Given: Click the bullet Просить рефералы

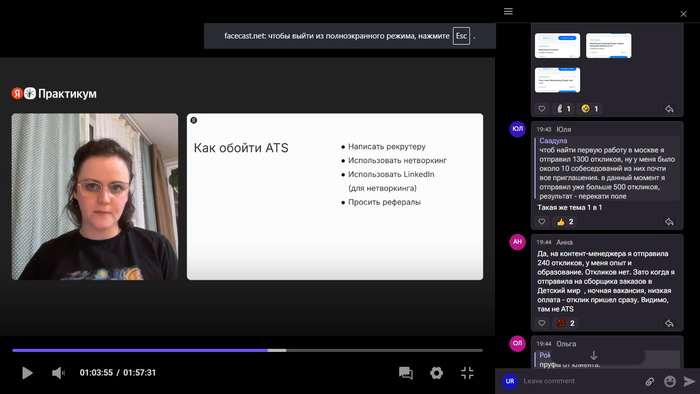Looking at the screenshot, I should [384, 202].
